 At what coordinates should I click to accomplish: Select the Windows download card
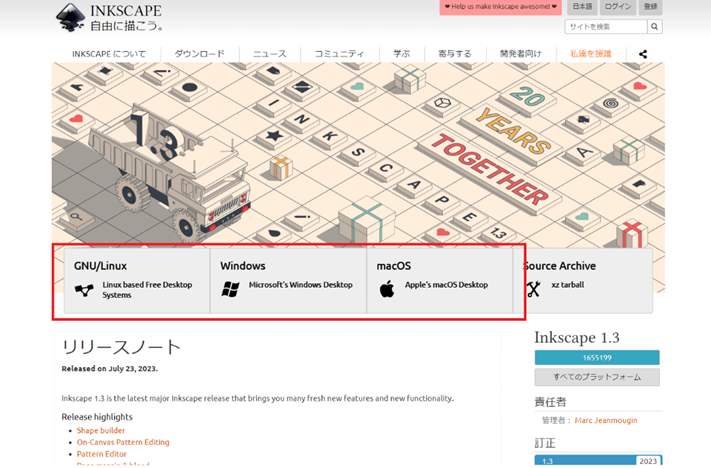[x=288, y=280]
